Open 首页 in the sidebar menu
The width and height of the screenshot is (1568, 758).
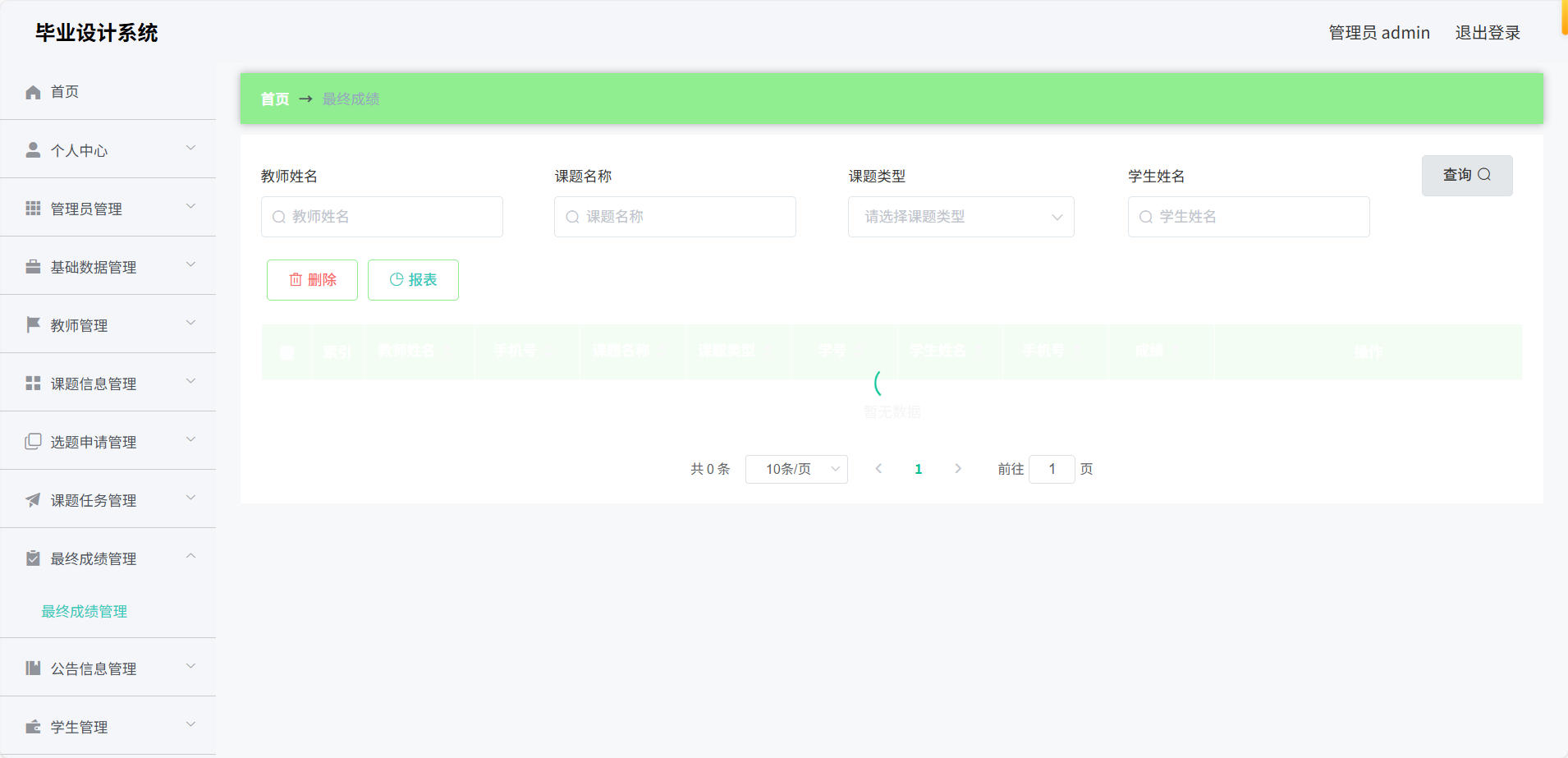pos(108,92)
